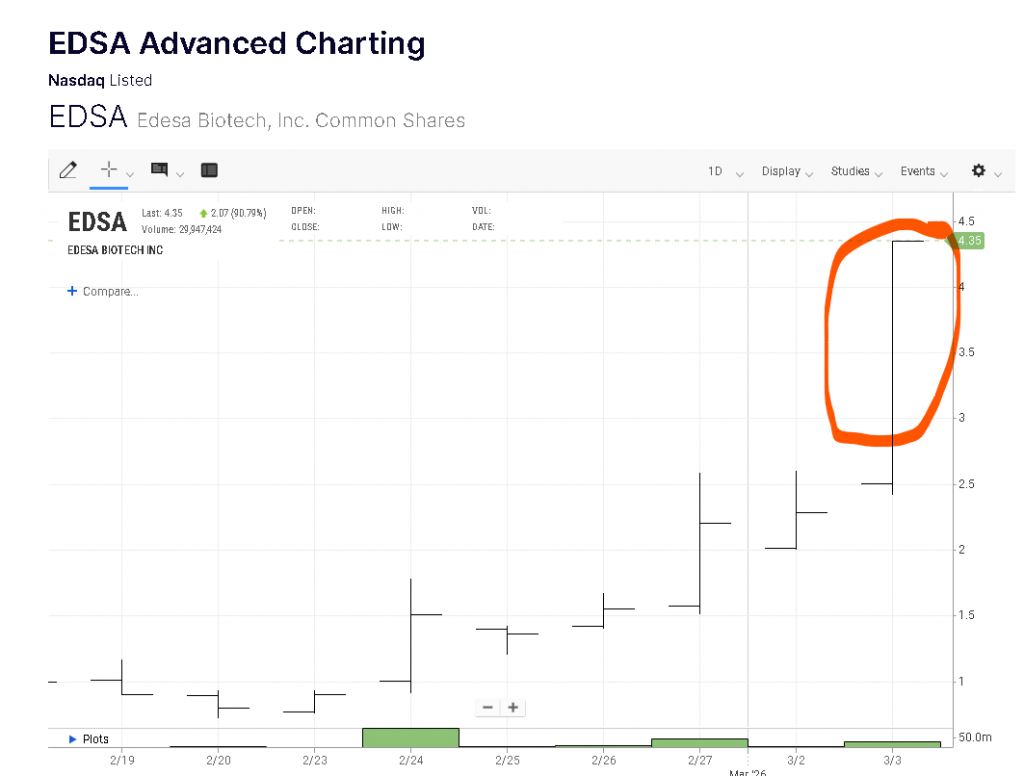
Task: Click the 4.35 current price label
Action: [x=970, y=240]
